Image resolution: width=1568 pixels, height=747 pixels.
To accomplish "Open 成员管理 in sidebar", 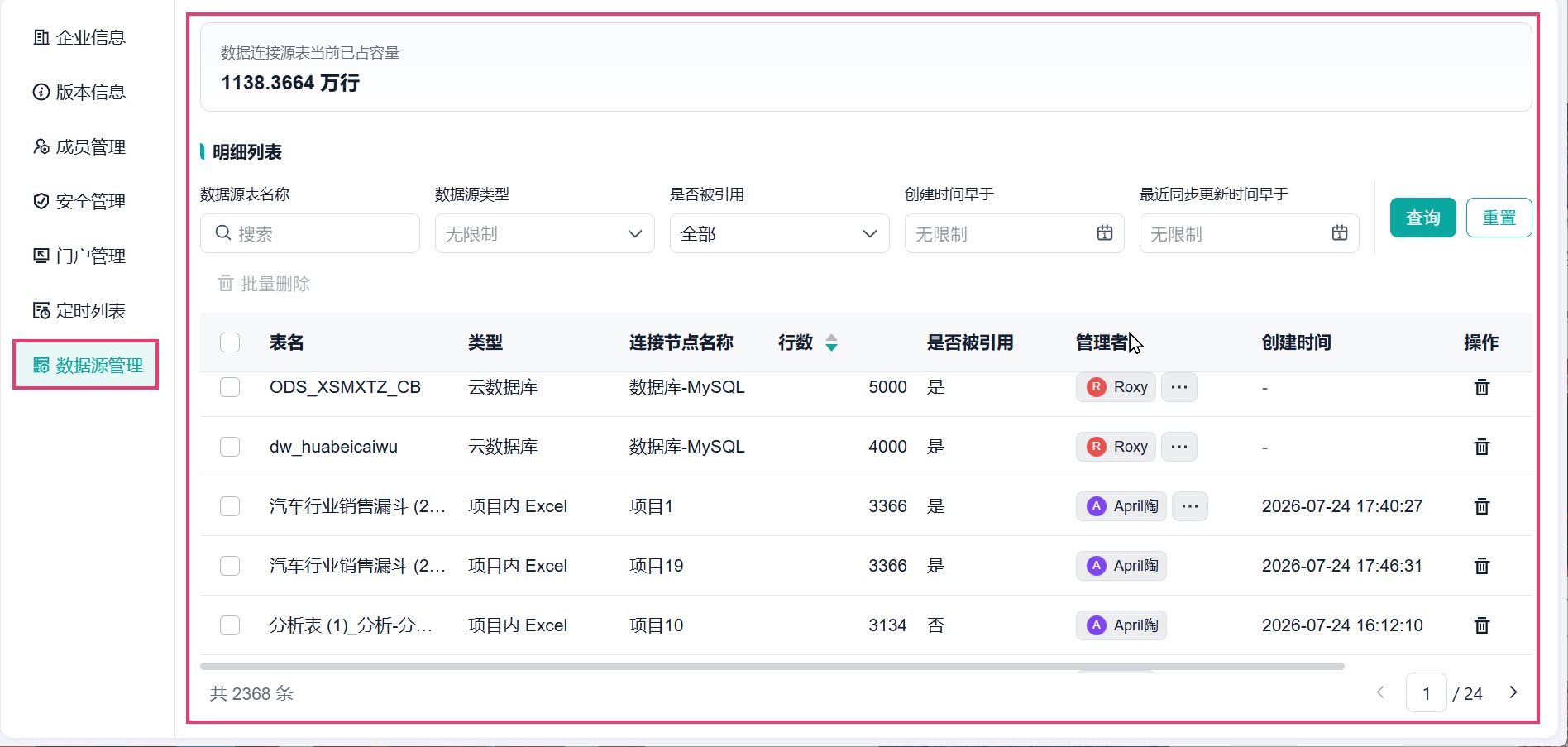I will (80, 146).
